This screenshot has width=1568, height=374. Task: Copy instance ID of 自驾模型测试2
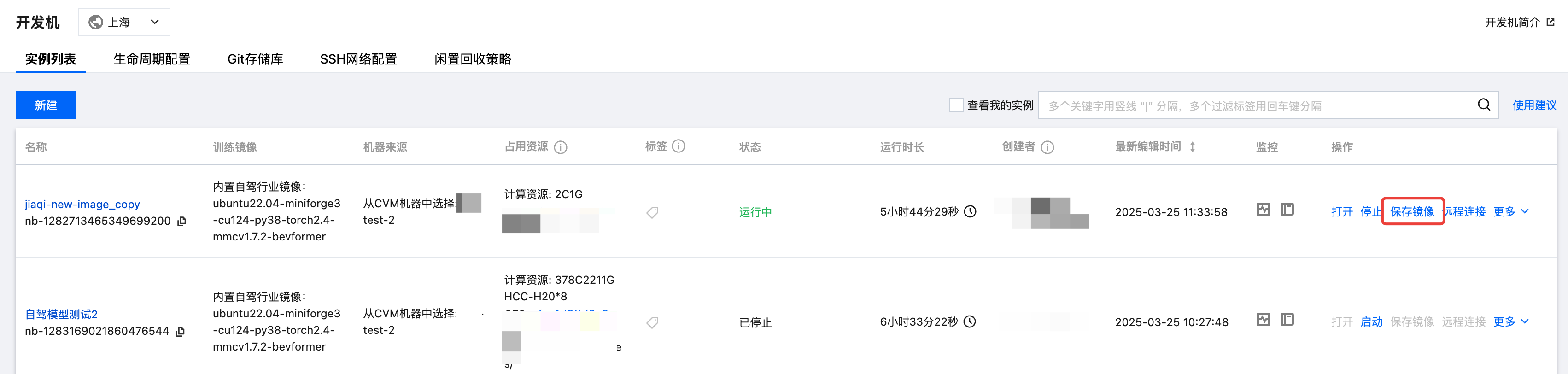180,332
